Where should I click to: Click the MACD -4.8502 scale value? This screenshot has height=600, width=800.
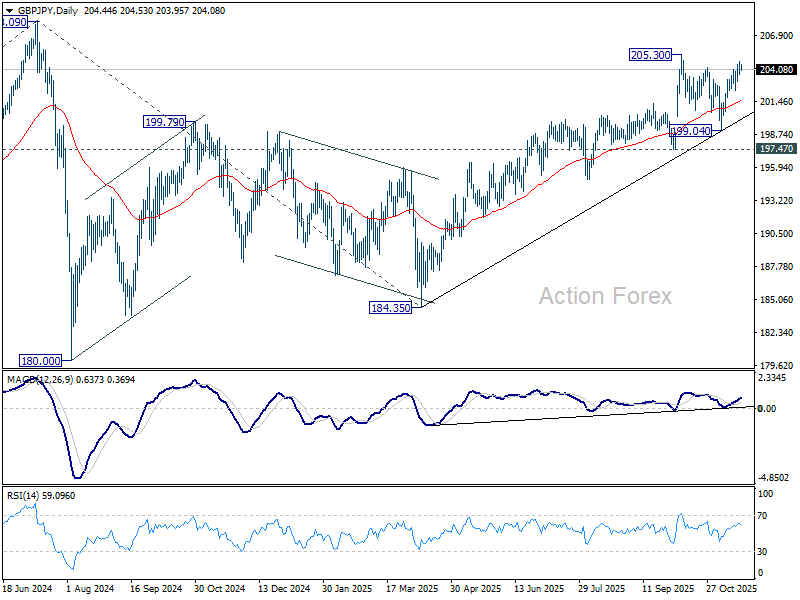click(773, 478)
